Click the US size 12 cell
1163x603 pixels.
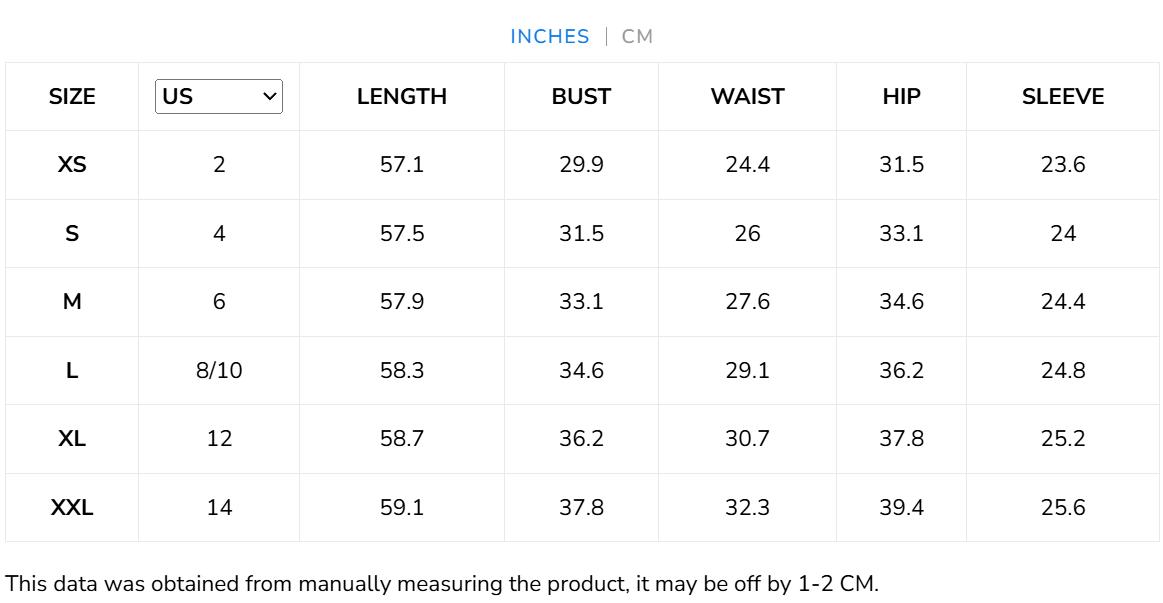point(219,439)
